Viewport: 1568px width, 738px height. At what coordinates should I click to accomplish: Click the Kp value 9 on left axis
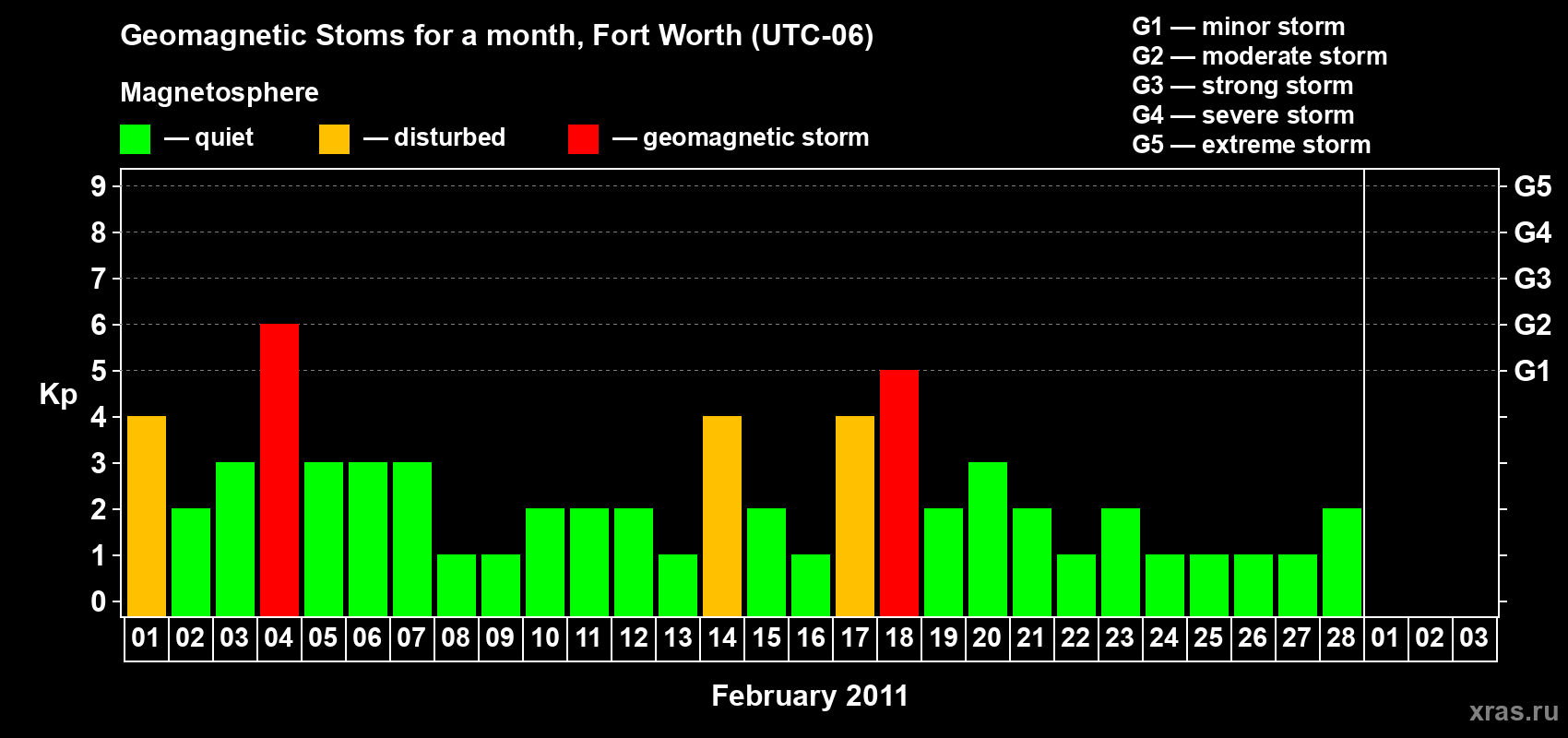(x=99, y=186)
